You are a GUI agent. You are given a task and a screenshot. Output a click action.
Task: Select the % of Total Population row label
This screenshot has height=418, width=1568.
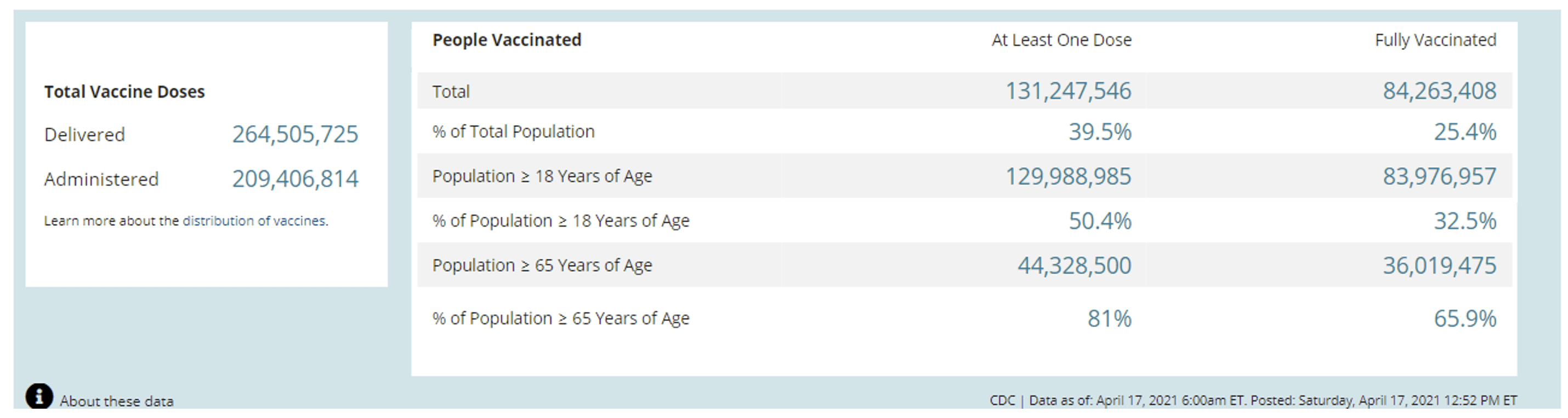pos(513,132)
